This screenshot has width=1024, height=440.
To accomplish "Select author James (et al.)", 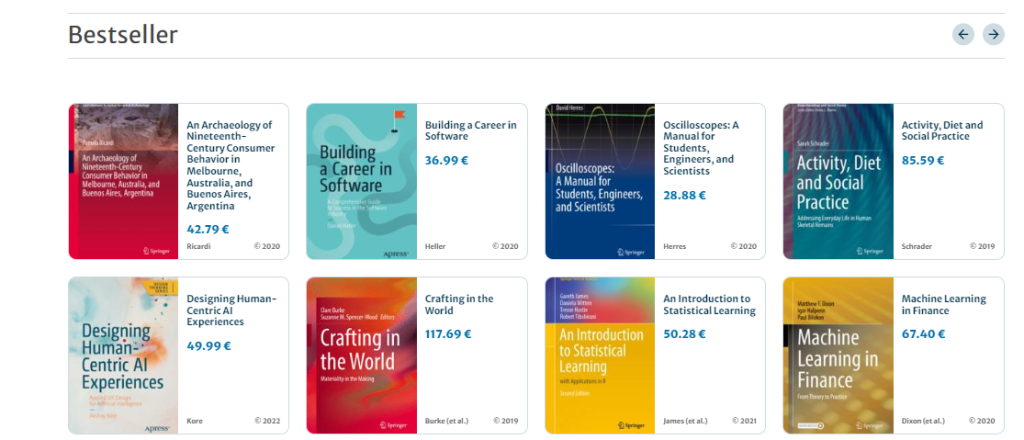I will coord(686,421).
